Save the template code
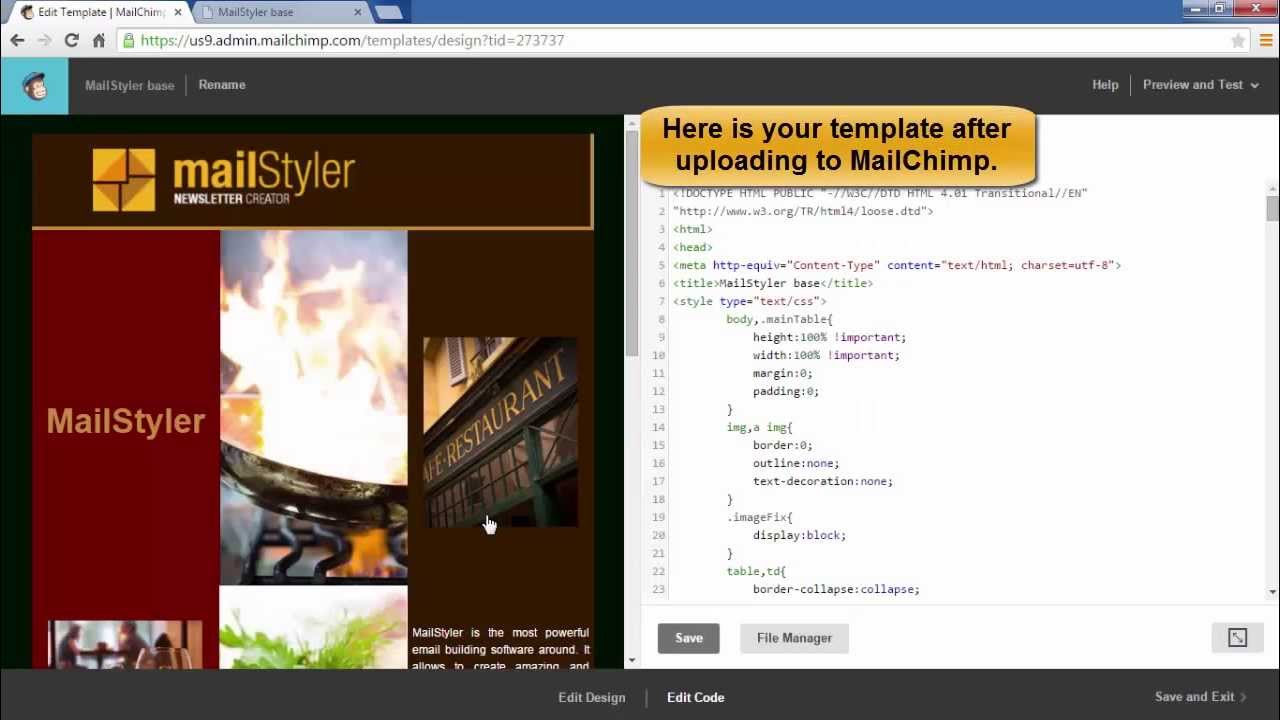The image size is (1280, 720). point(689,638)
